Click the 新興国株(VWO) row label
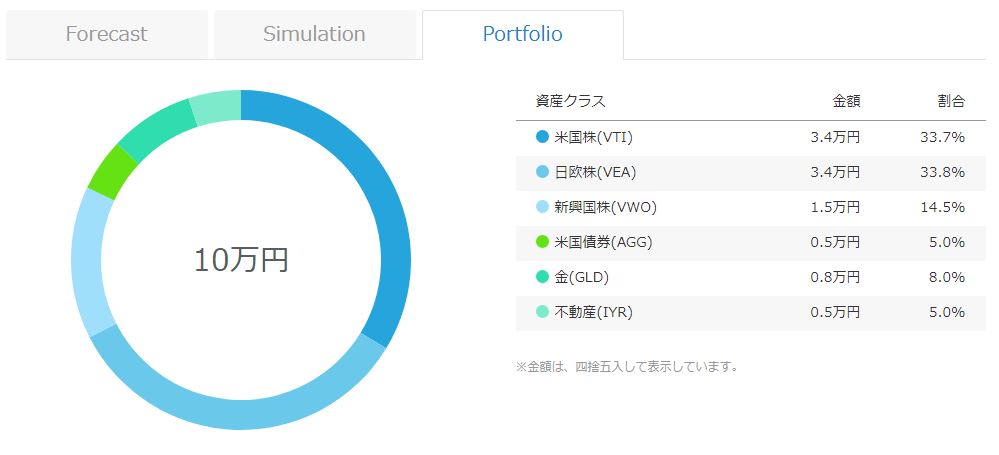This screenshot has height=455, width=999. click(605, 207)
